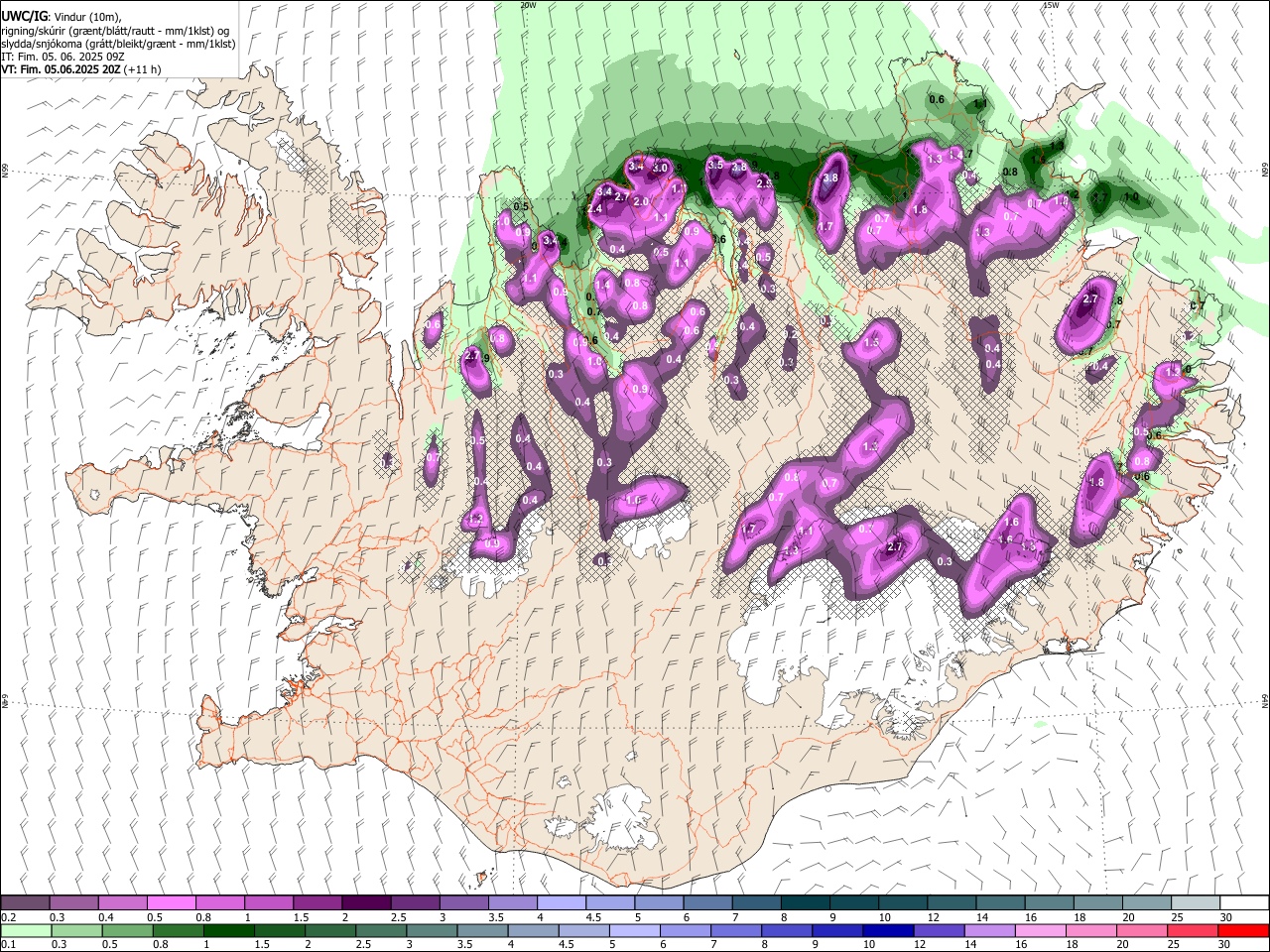Click the '30' label under the red swatch
The height and width of the screenshot is (952, 1270).
click(x=1226, y=944)
